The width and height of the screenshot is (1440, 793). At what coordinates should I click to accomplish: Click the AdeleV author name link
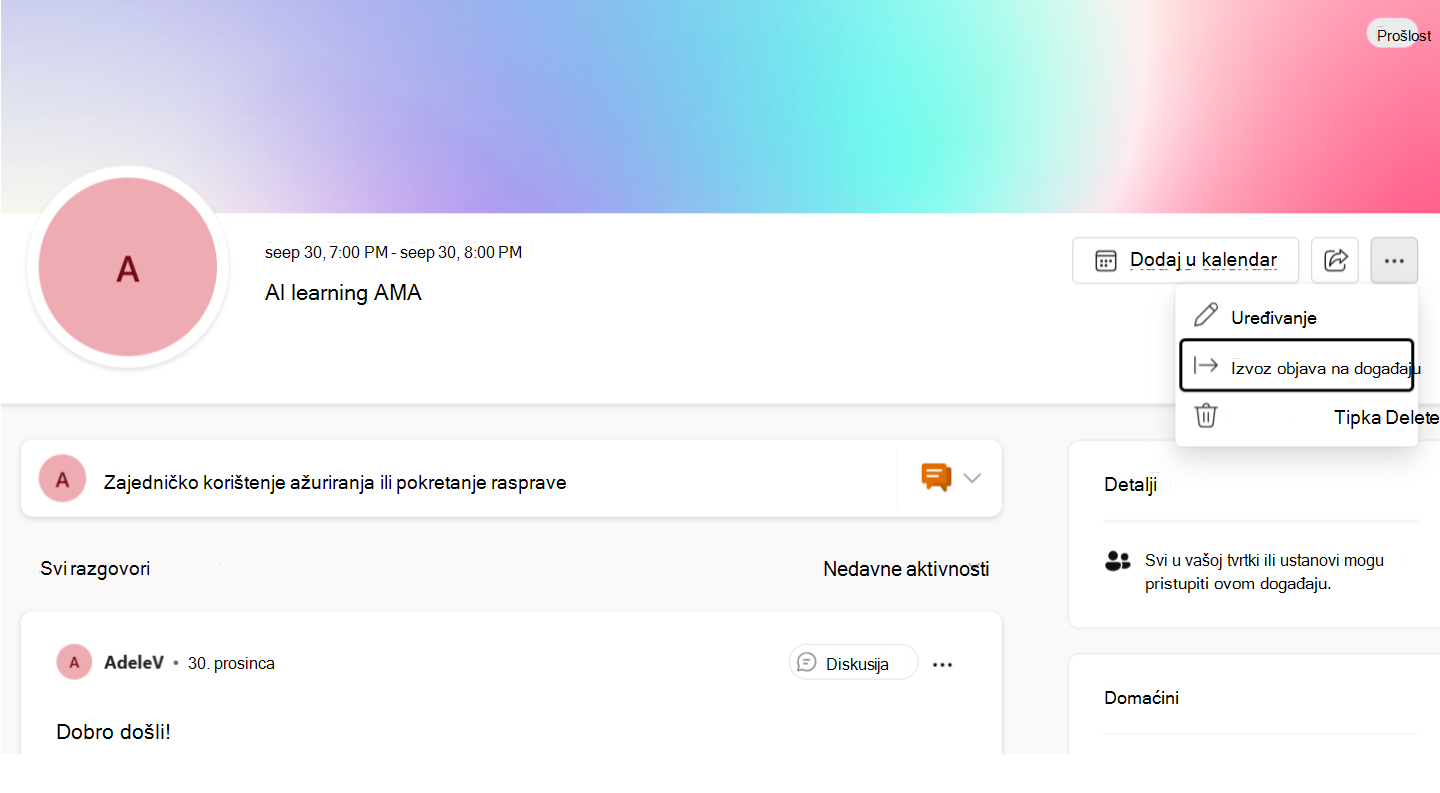(x=134, y=662)
